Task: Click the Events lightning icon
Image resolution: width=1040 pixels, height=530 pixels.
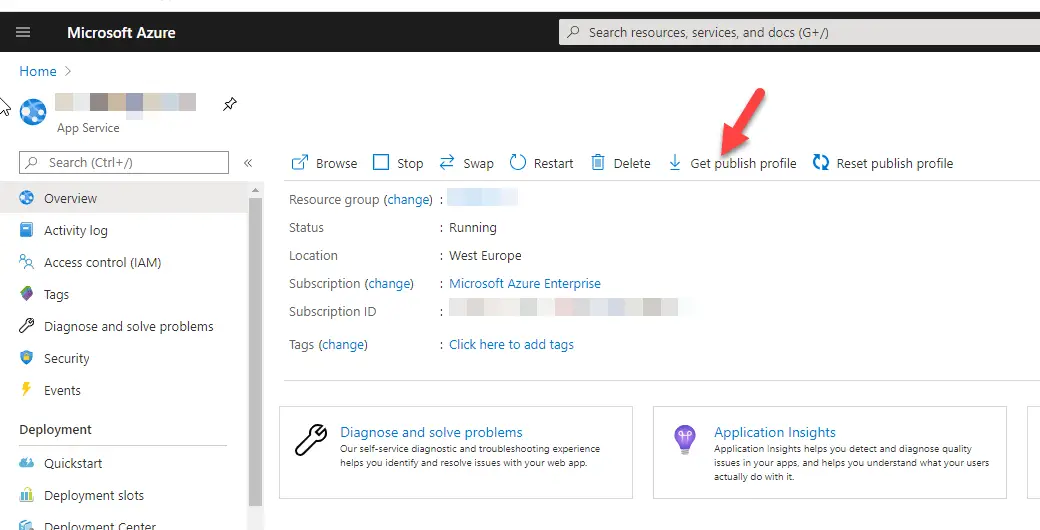Action: pos(27,389)
